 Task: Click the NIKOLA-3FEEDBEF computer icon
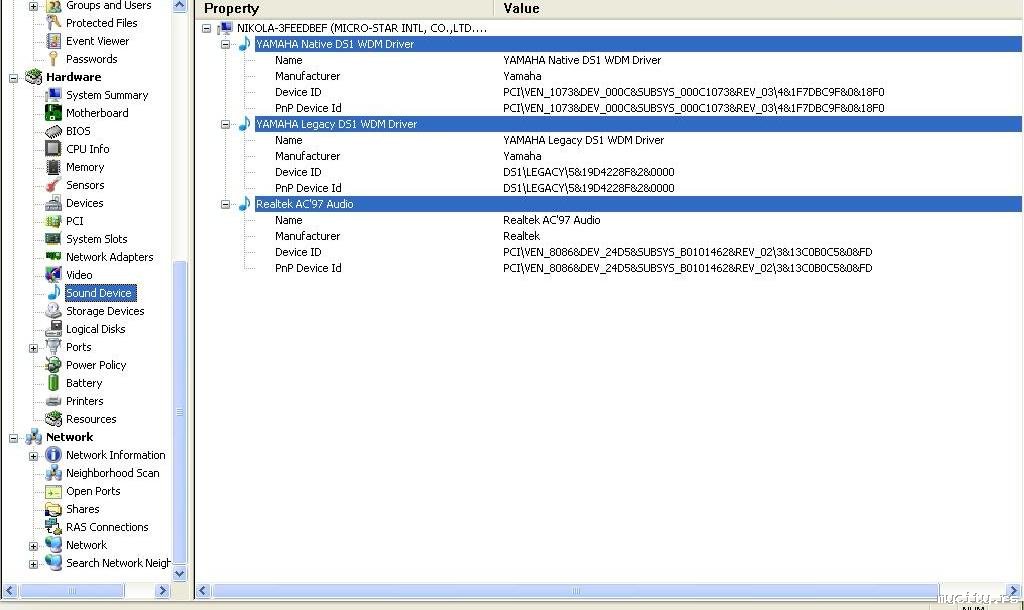(225, 28)
